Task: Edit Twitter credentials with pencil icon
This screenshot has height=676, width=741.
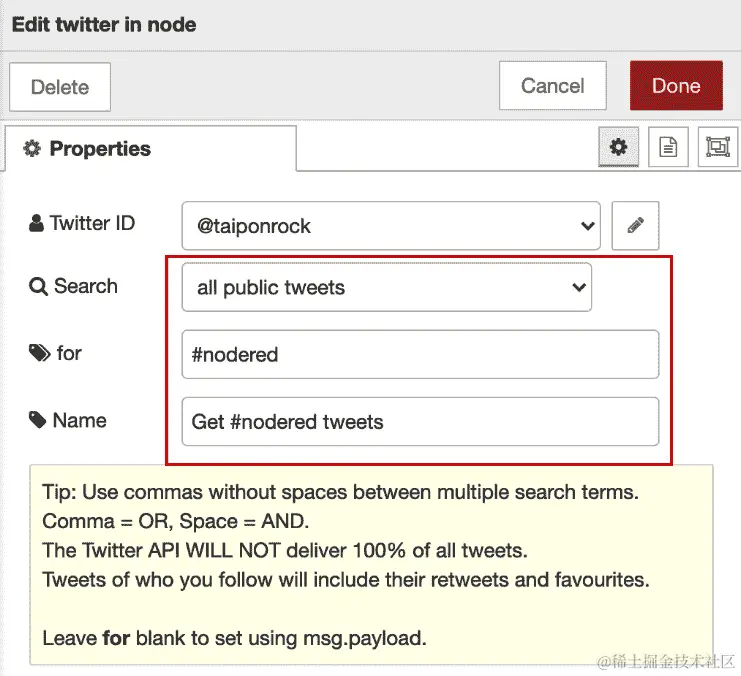Action: pyautogui.click(x=635, y=226)
